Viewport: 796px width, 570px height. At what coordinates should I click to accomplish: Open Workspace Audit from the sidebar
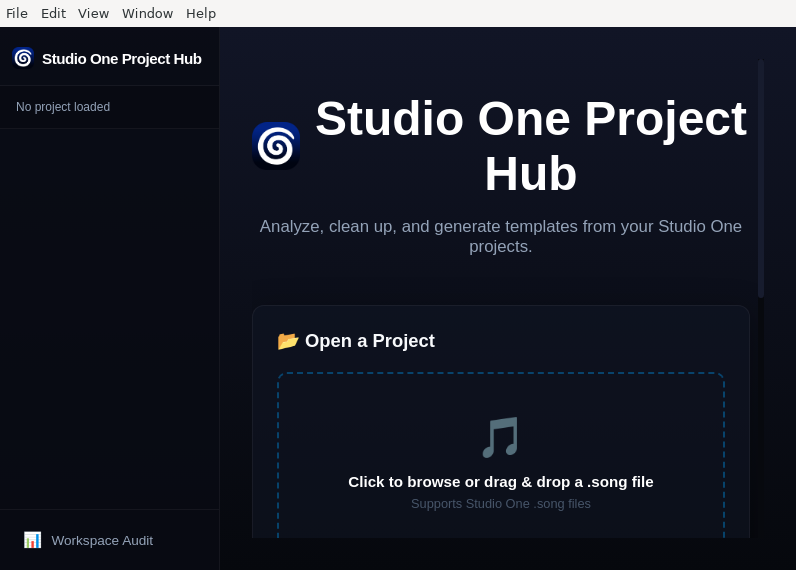(x=109, y=540)
